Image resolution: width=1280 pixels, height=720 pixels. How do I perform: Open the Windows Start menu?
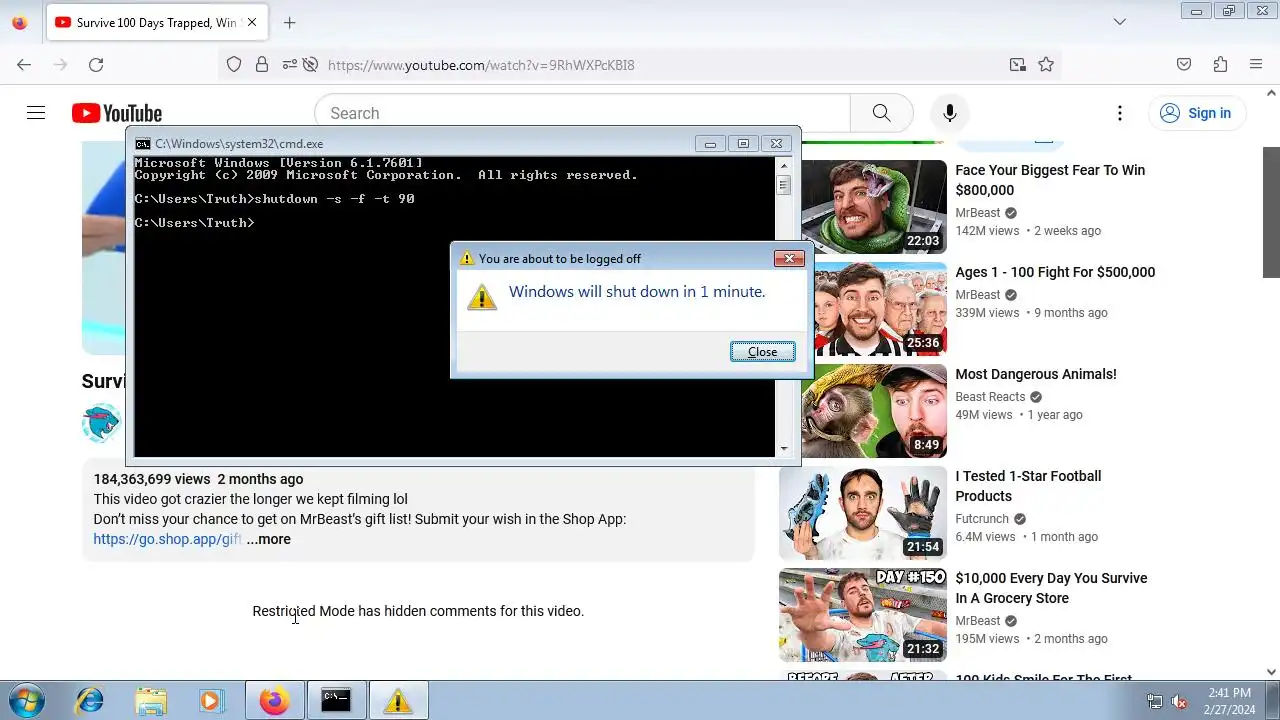pyautogui.click(x=27, y=701)
